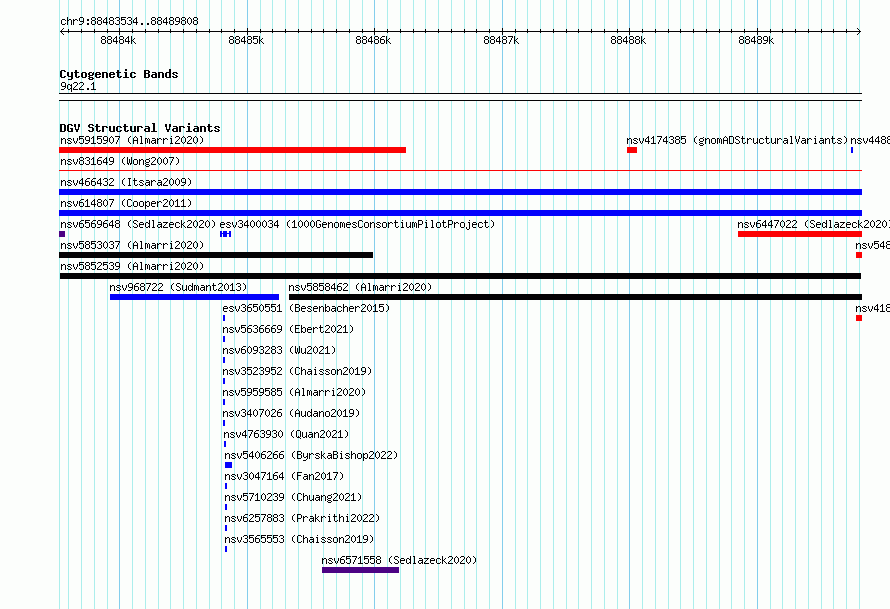Click the nsv5858462 (Almarri2020) black bar
Viewport: 890px width, 609px height.
[x=576, y=297]
